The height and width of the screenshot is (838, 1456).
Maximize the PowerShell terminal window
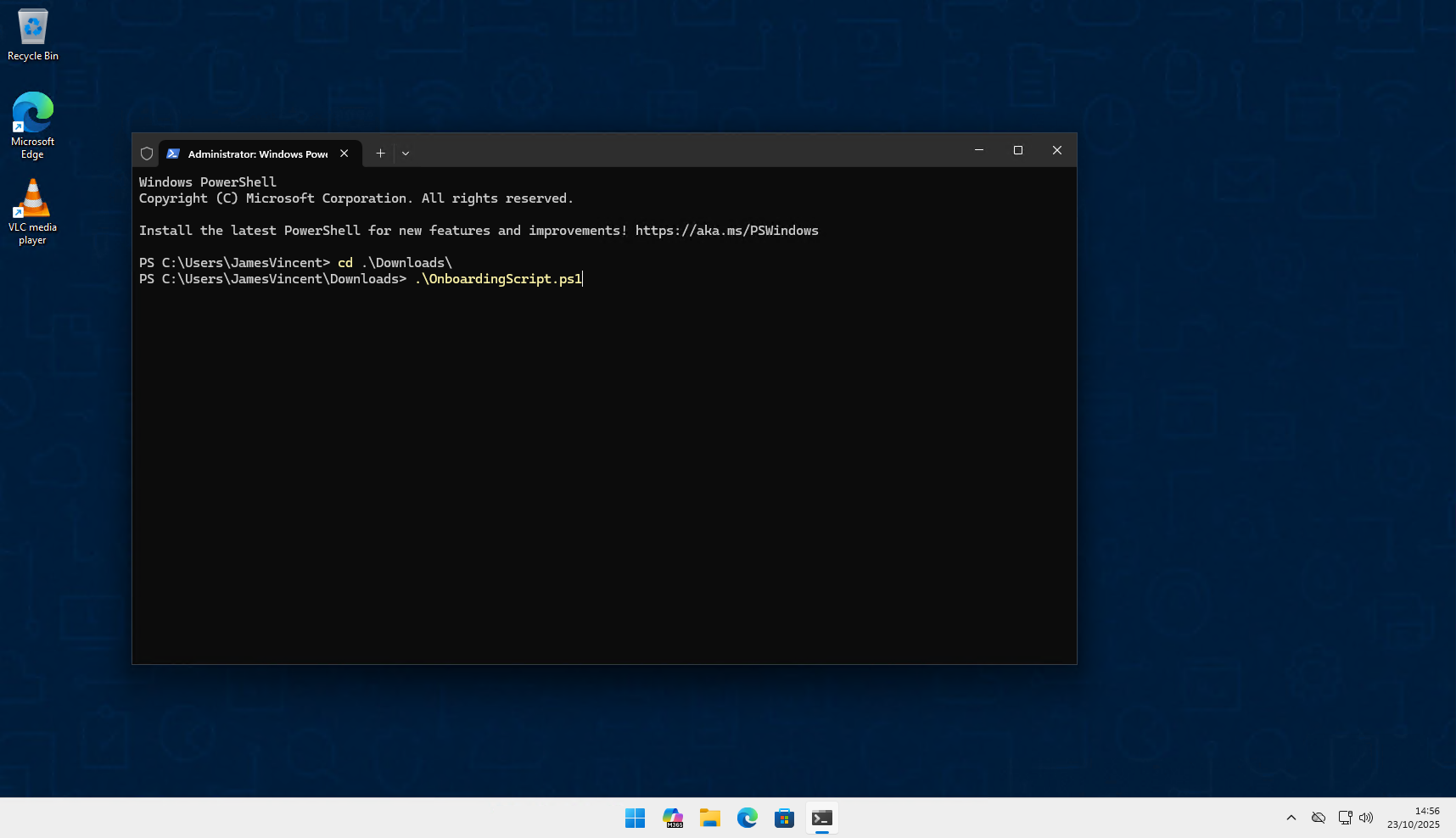[1018, 150]
